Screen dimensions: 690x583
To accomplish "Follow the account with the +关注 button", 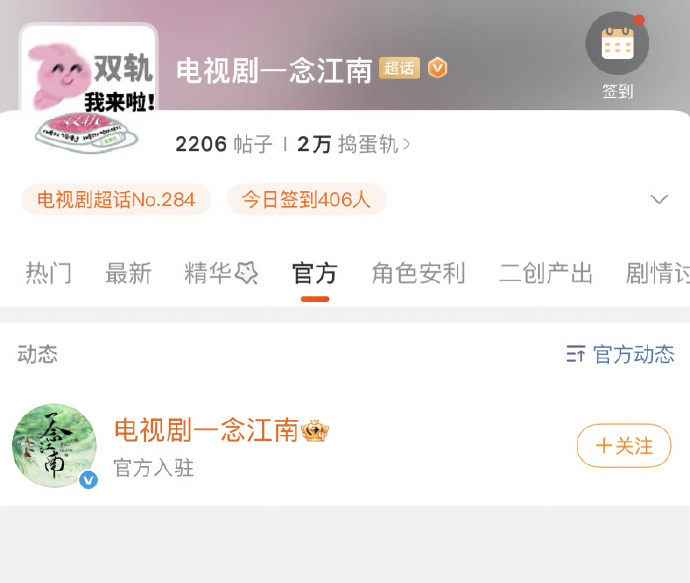I will point(624,445).
